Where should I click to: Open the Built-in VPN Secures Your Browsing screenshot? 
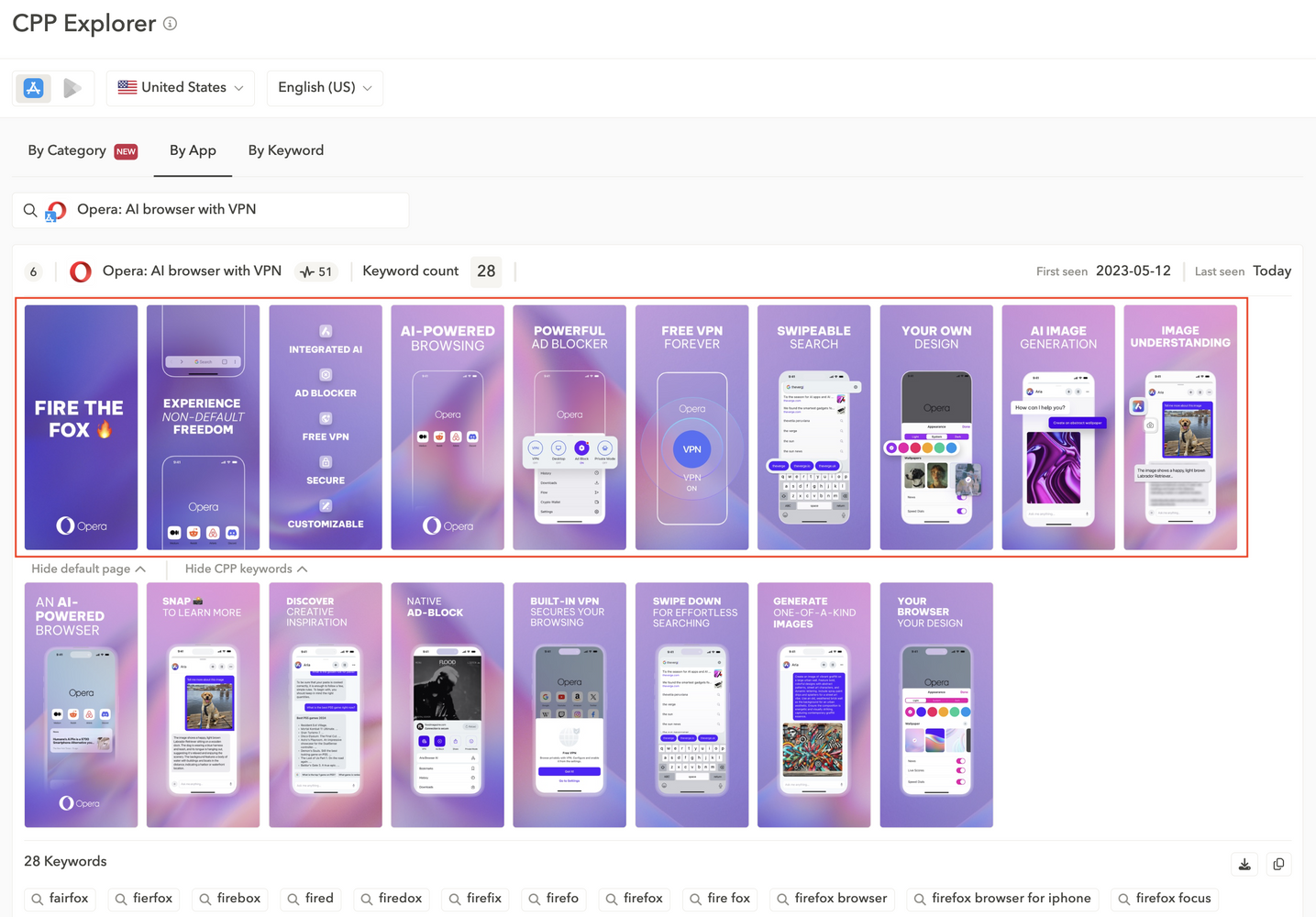click(570, 705)
